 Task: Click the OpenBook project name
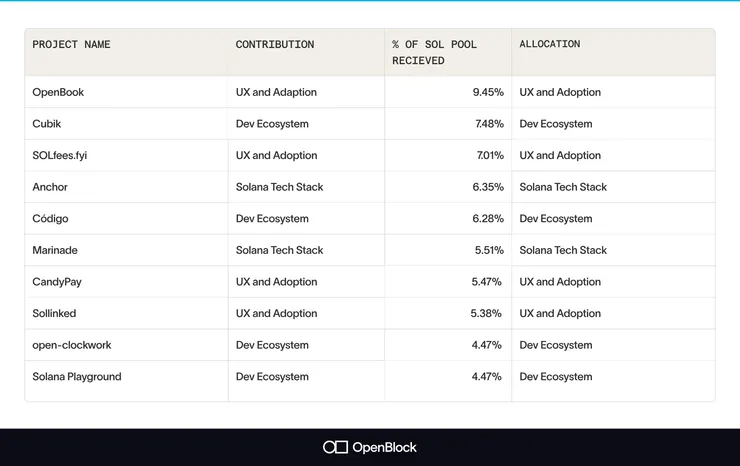coord(58,92)
